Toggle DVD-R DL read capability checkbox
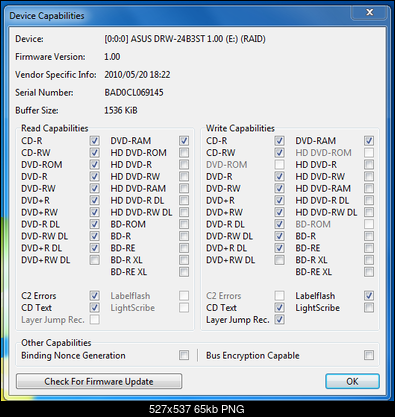The height and width of the screenshot is (417, 395). coord(95,224)
